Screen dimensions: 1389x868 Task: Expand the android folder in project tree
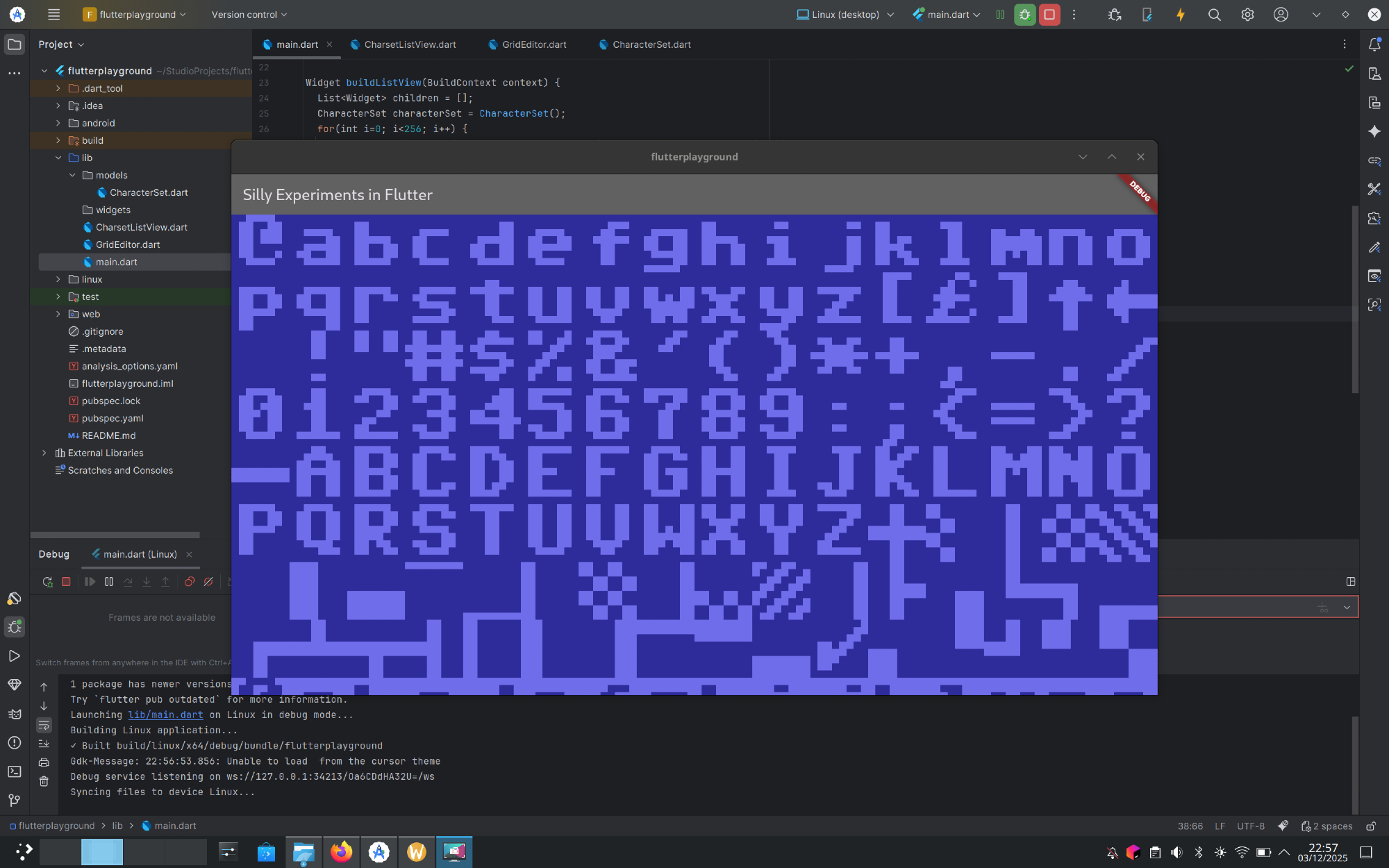point(58,123)
